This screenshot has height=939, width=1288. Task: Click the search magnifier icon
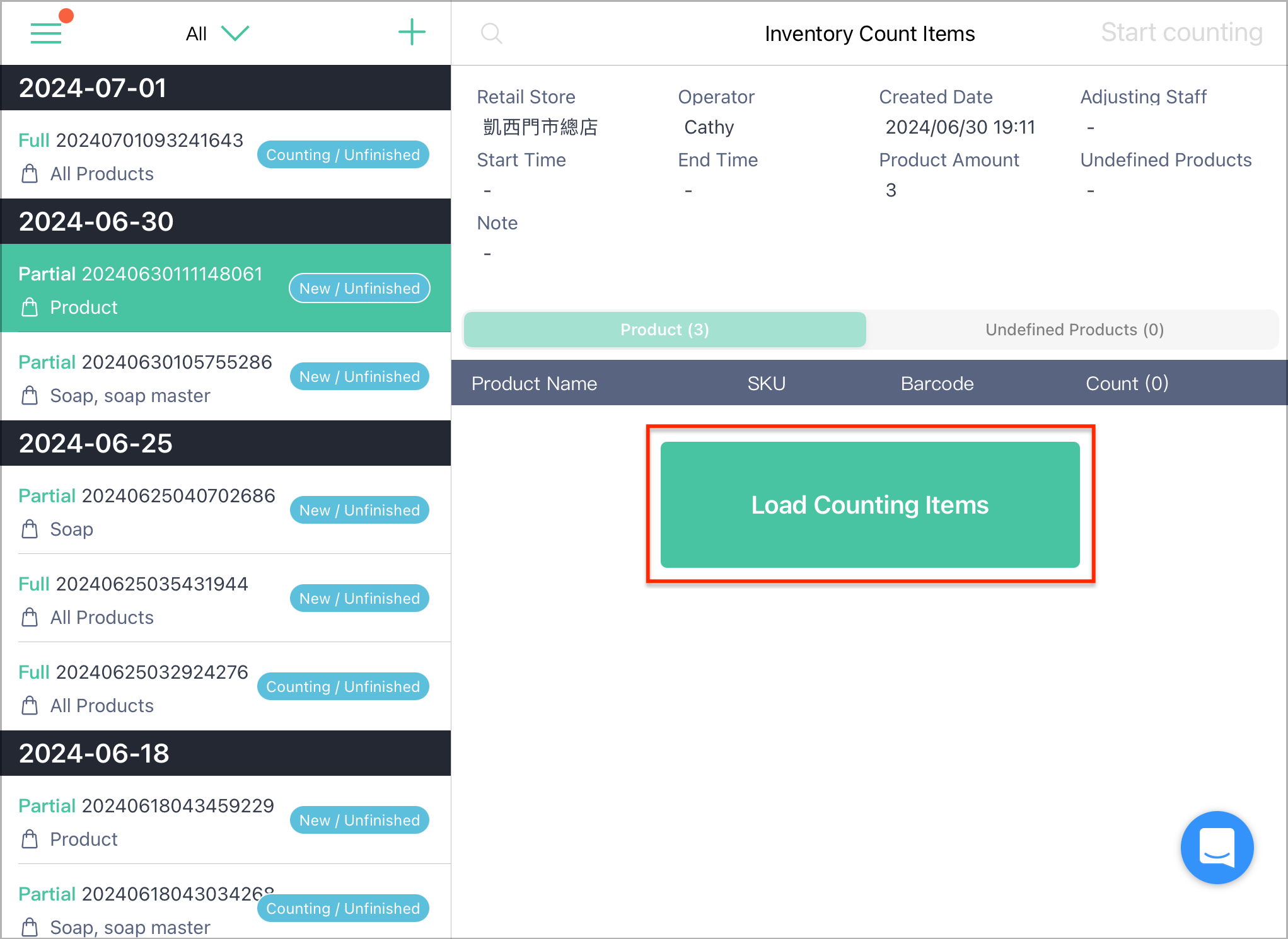491,33
